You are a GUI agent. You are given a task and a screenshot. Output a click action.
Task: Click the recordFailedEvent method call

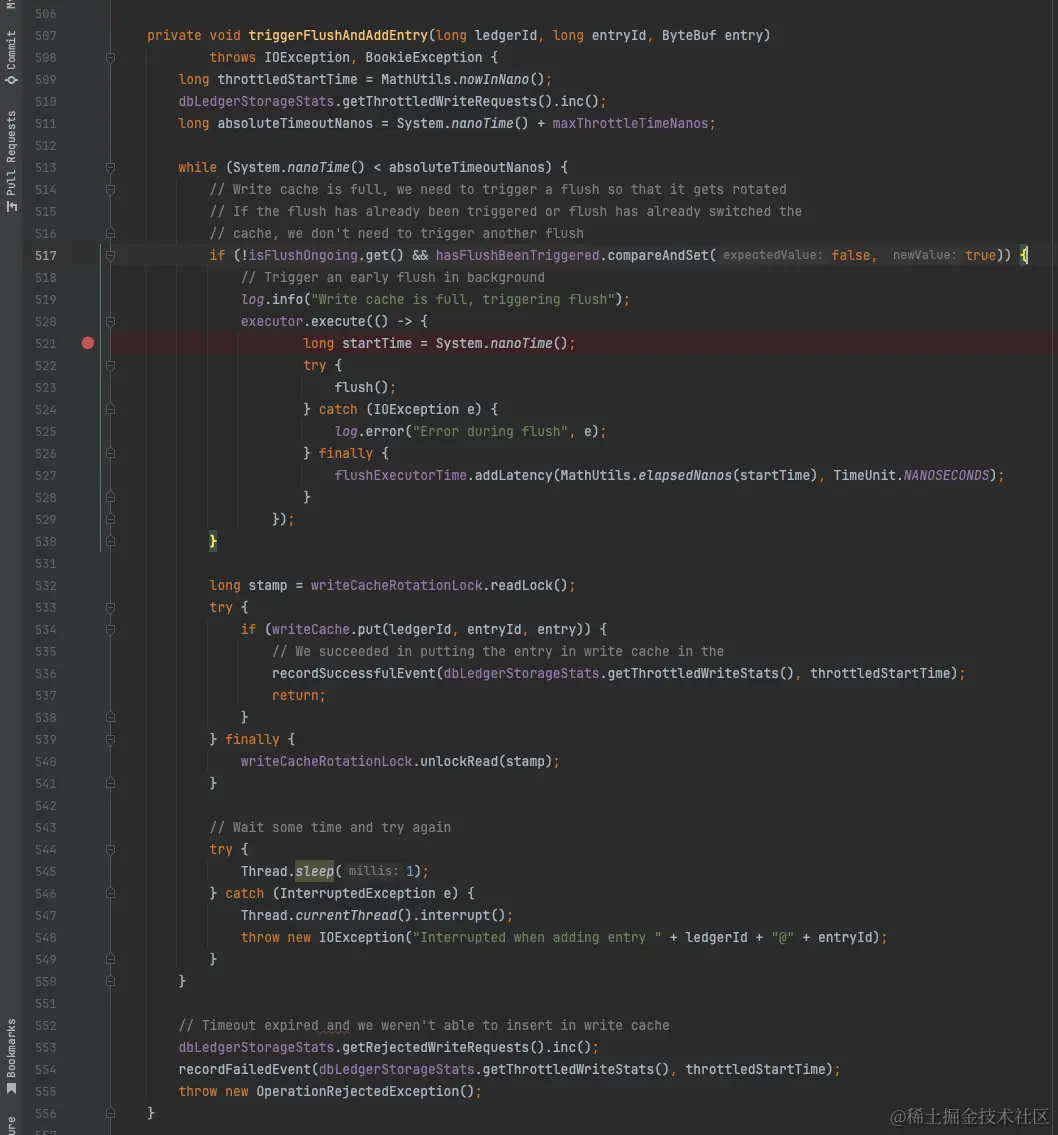click(x=245, y=1070)
